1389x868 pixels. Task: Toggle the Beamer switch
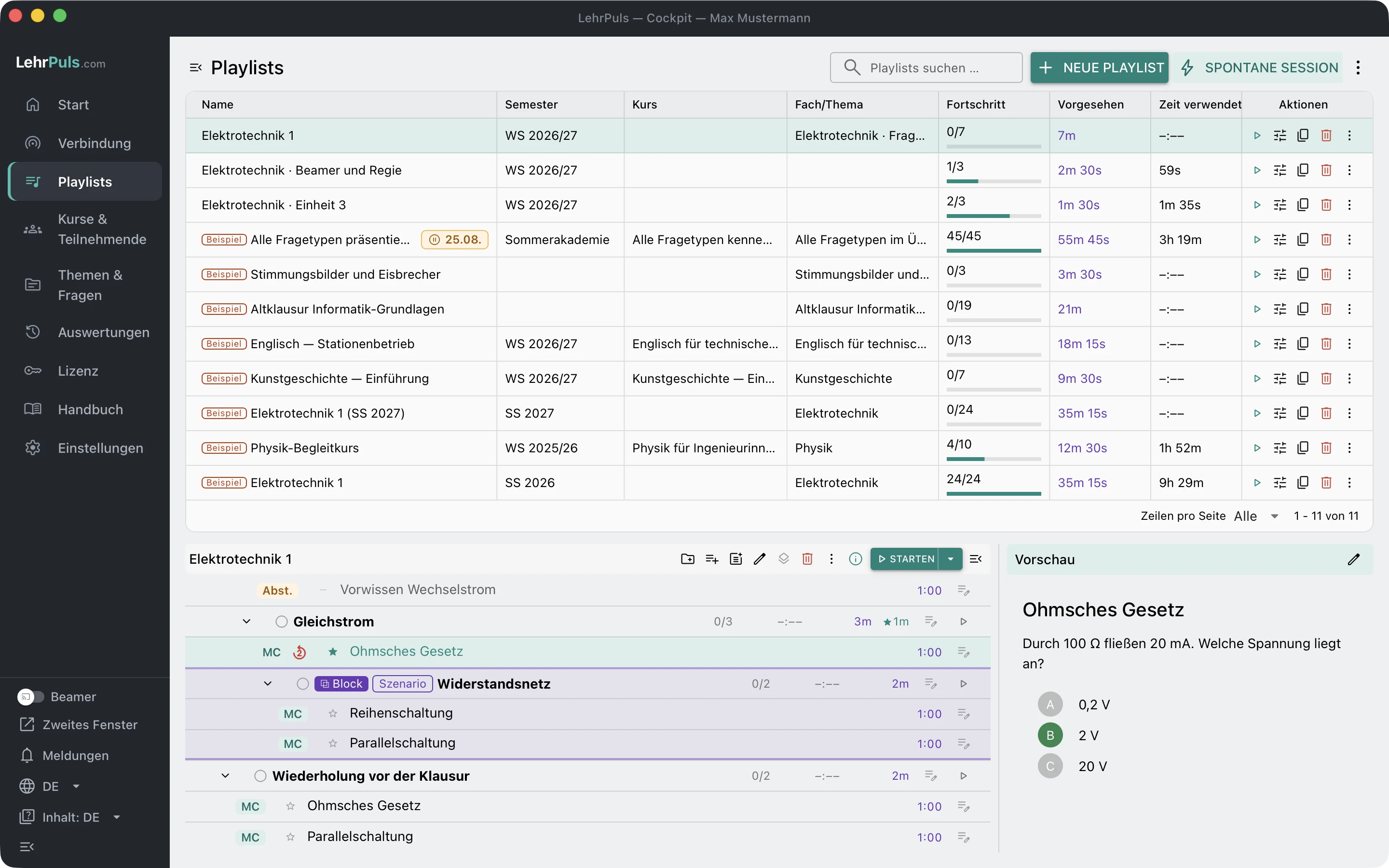(30, 696)
